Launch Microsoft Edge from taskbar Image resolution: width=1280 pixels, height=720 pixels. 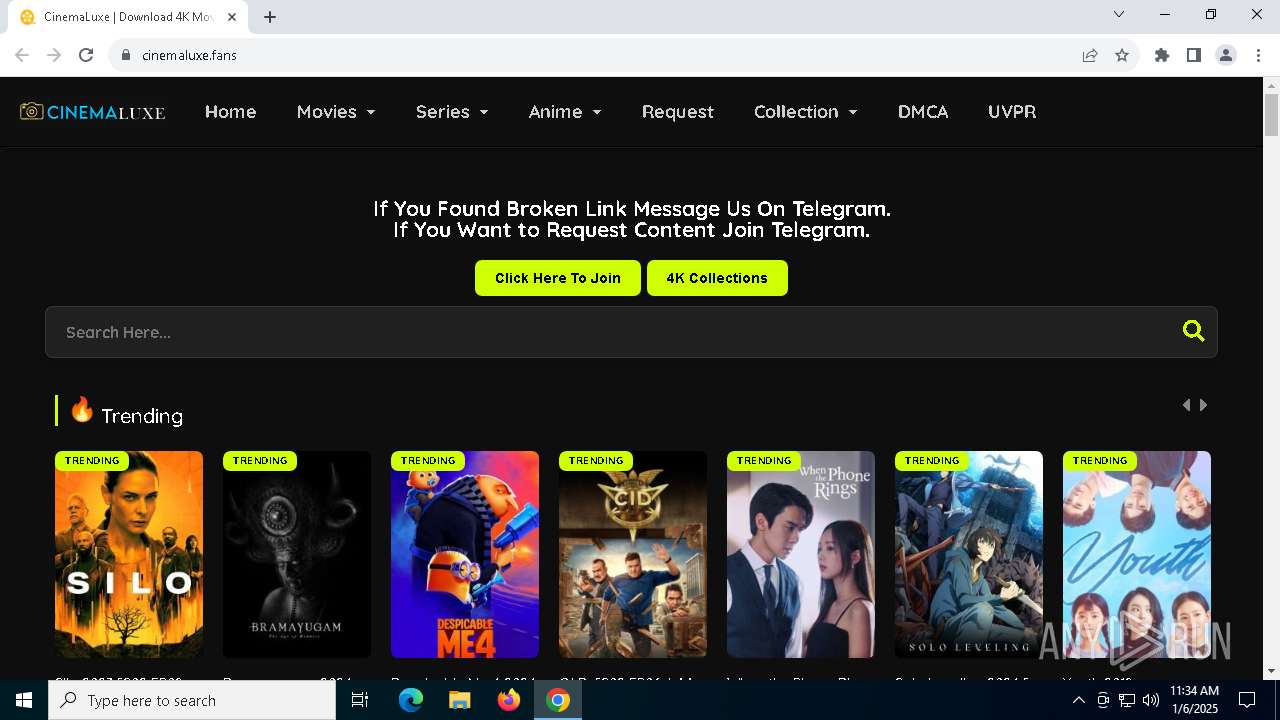(x=411, y=700)
